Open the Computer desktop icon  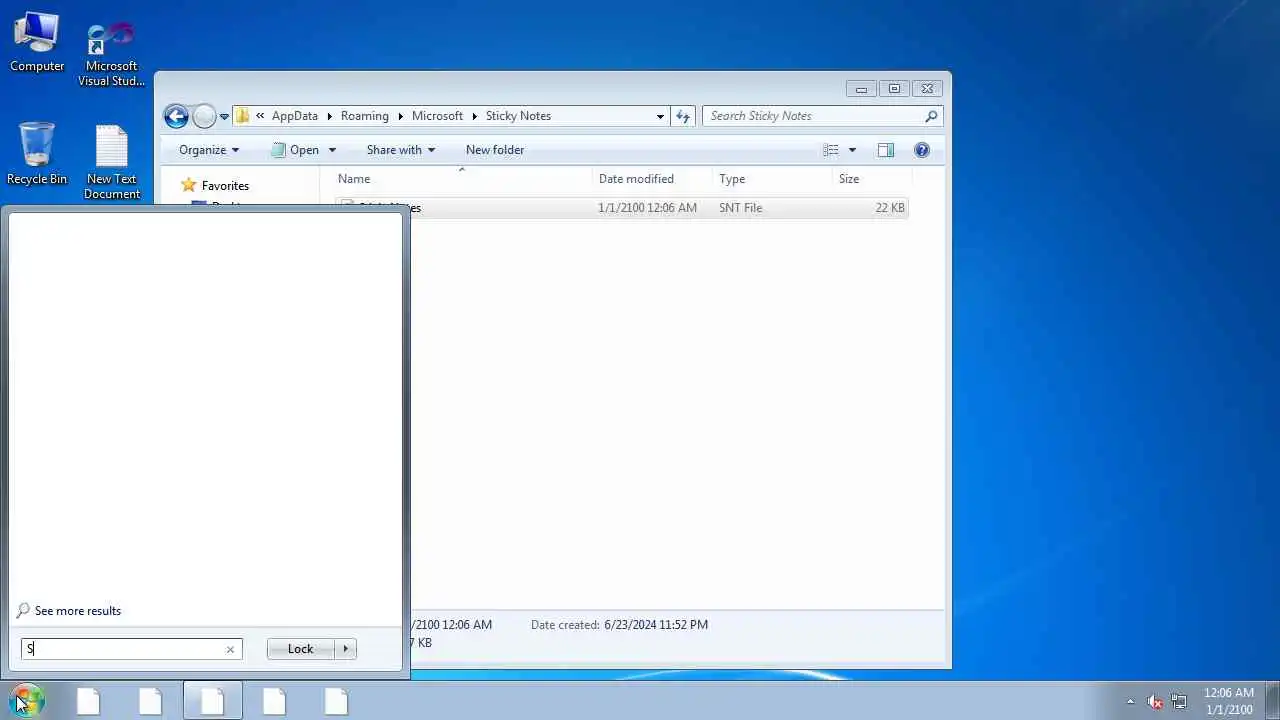37,42
